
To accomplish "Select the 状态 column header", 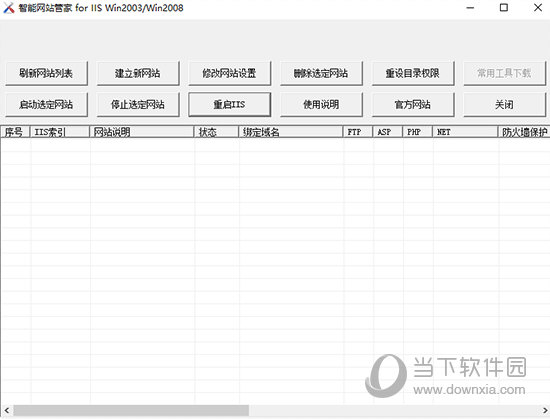I will 216,132.
